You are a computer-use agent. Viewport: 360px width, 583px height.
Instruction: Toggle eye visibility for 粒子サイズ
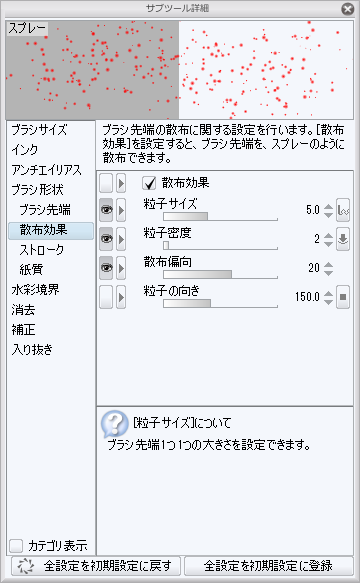tap(106, 210)
